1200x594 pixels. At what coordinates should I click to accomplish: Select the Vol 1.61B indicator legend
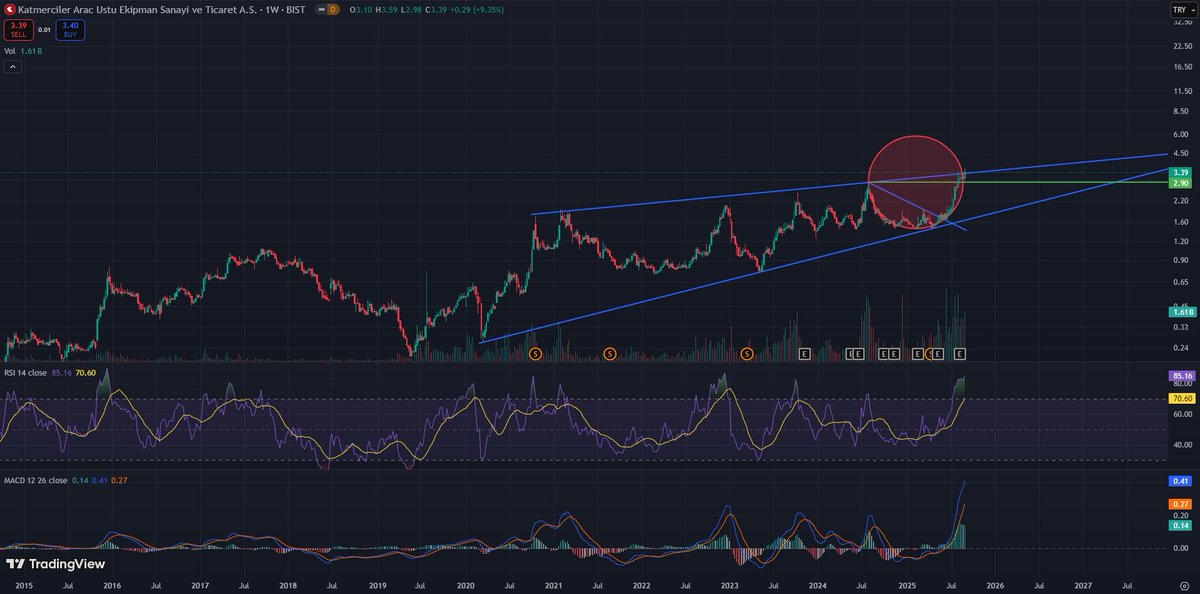point(25,50)
